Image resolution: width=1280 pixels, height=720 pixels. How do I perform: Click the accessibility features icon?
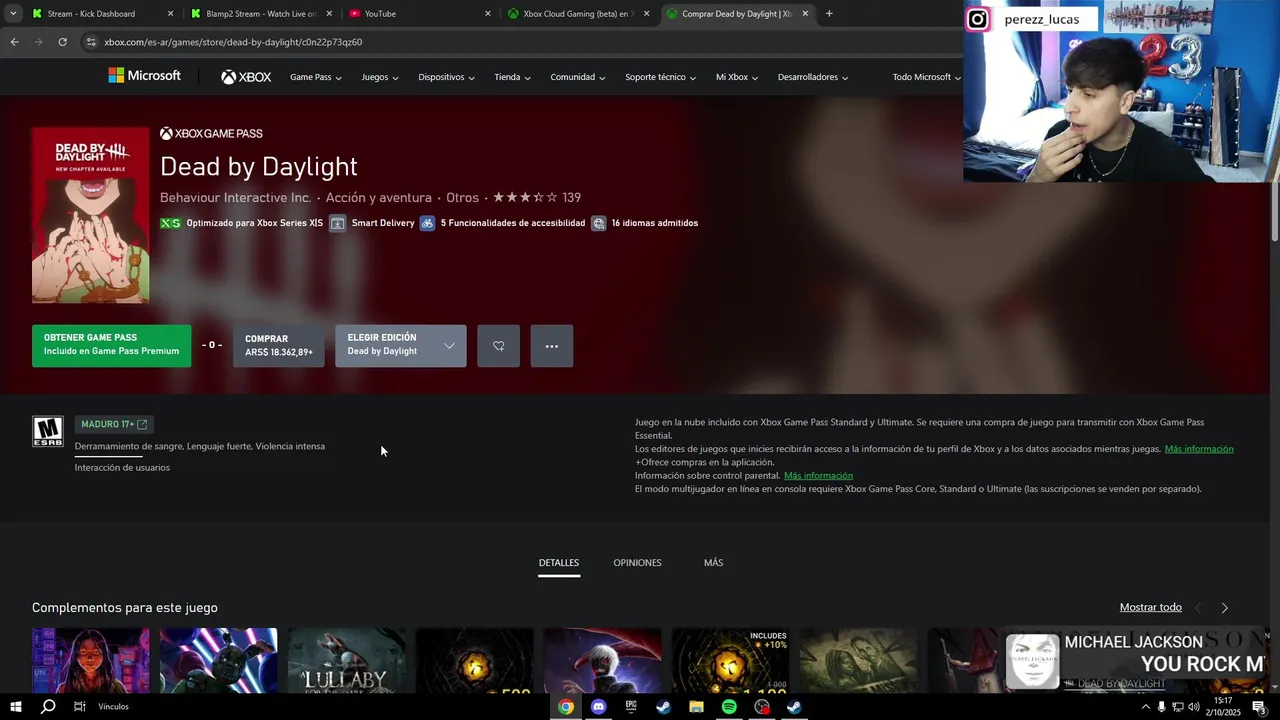click(427, 223)
